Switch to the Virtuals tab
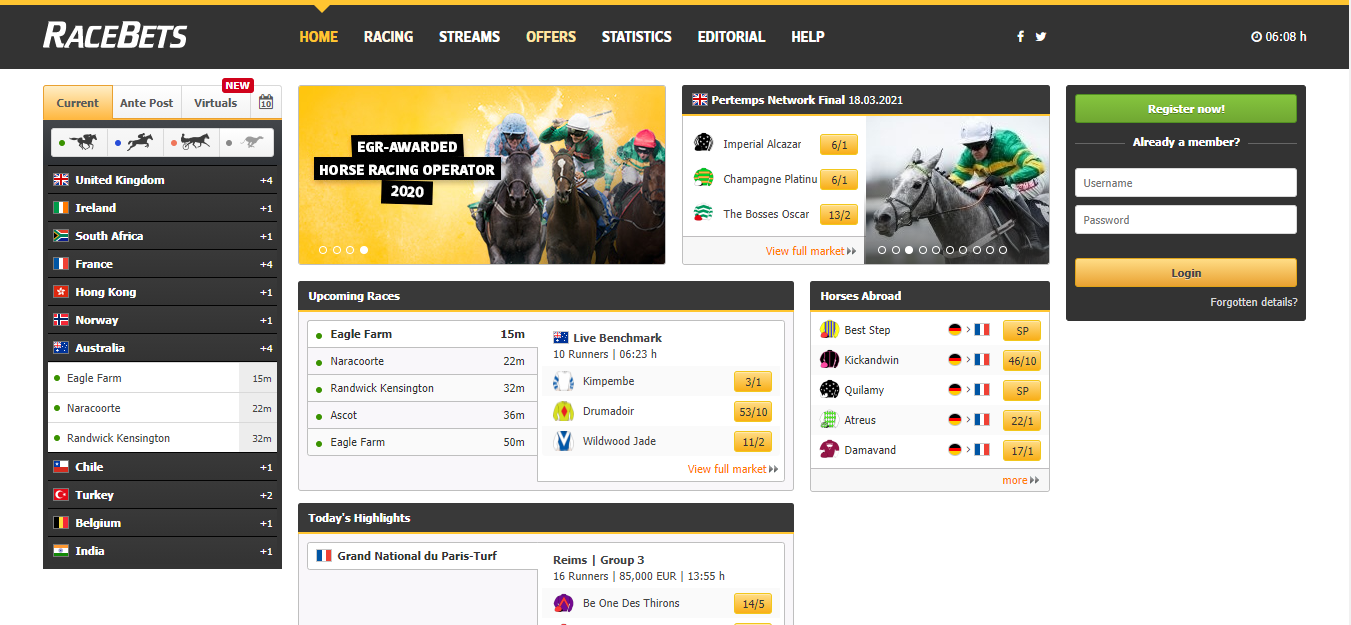 pyautogui.click(x=216, y=103)
